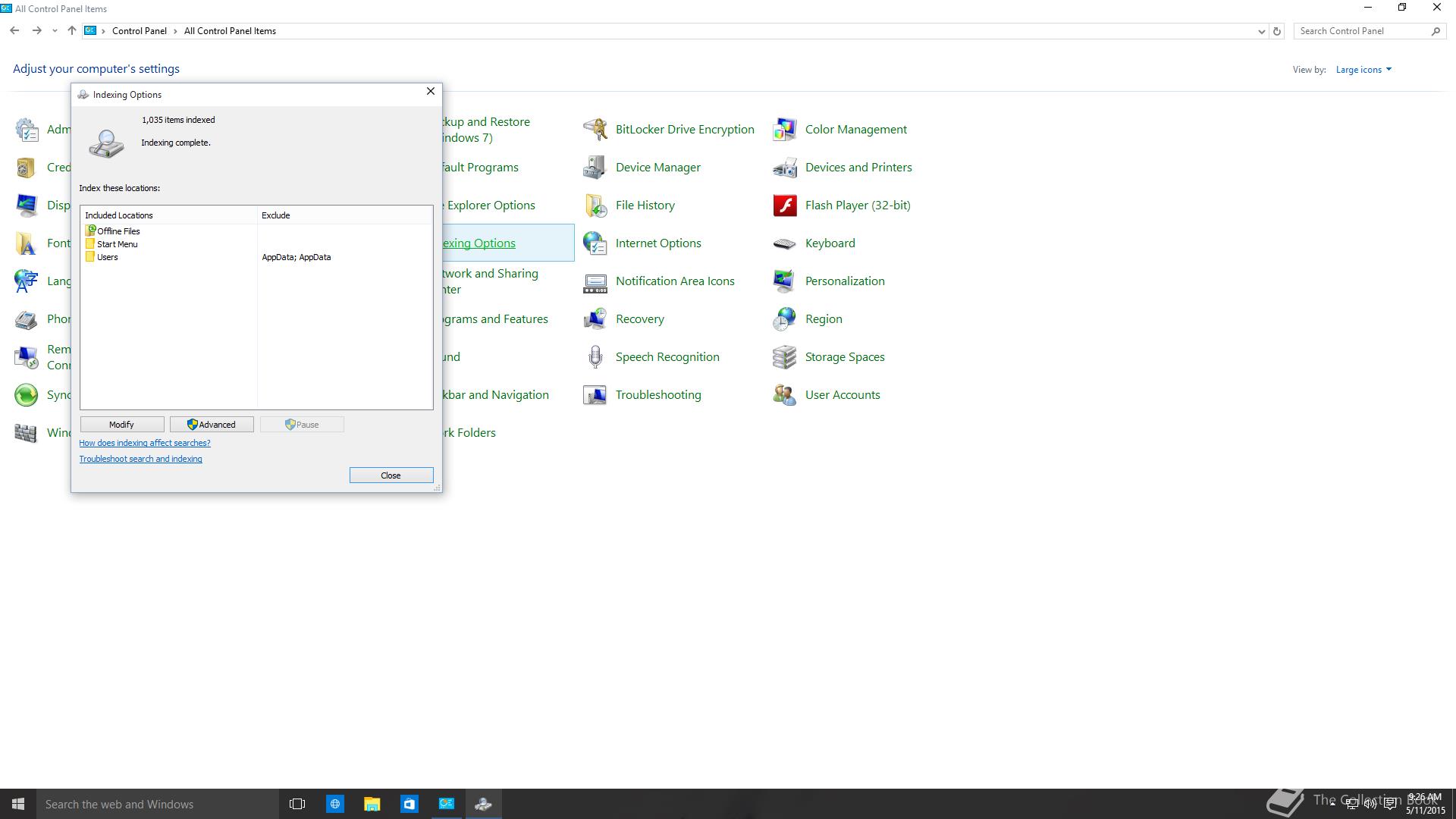The width and height of the screenshot is (1456, 819).
Task: Click the Exclude column header
Action: (x=345, y=215)
